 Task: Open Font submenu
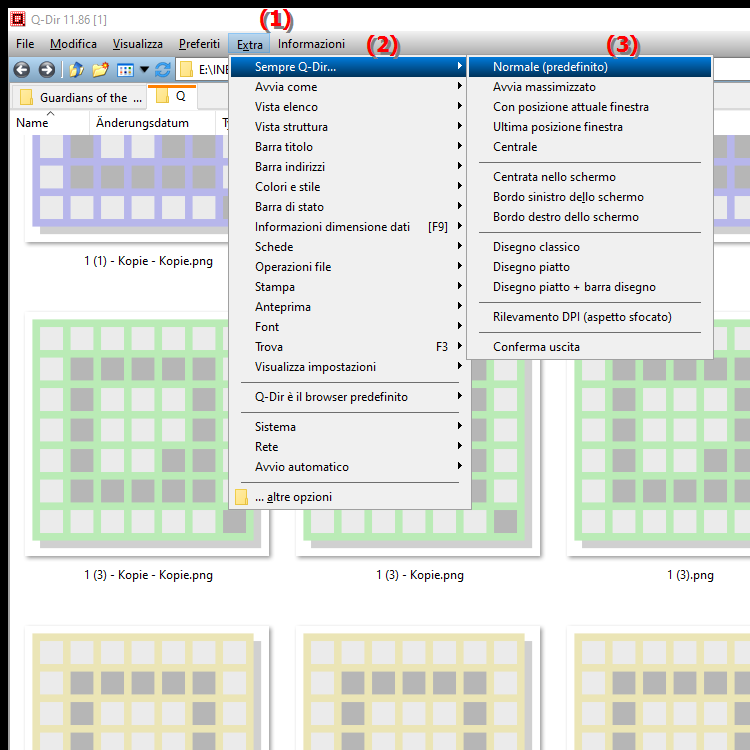click(350, 327)
